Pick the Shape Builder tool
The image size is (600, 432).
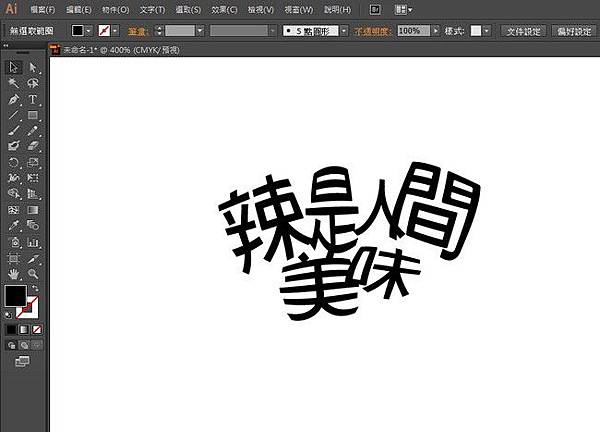pyautogui.click(x=13, y=194)
